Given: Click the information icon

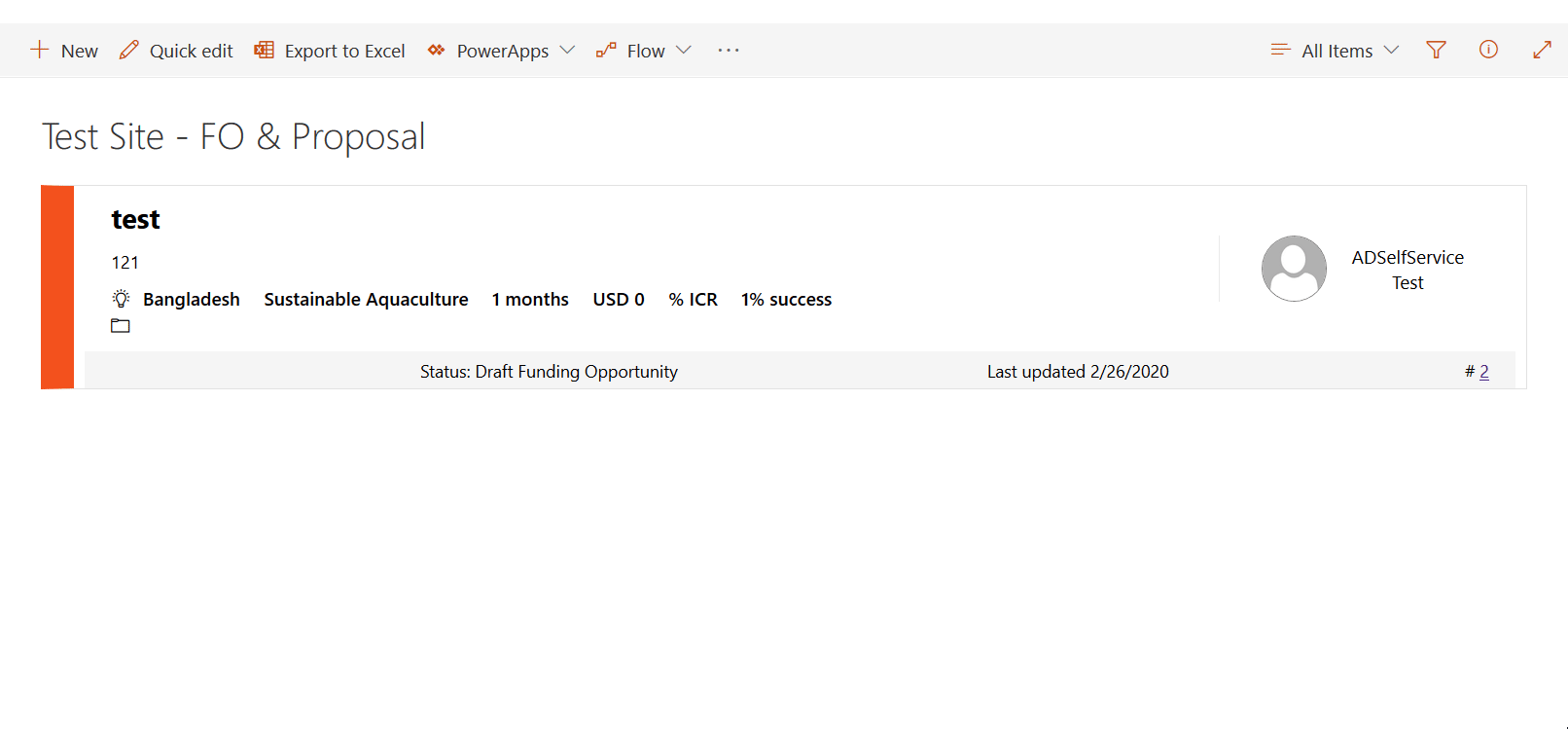Looking at the screenshot, I should (x=1487, y=50).
